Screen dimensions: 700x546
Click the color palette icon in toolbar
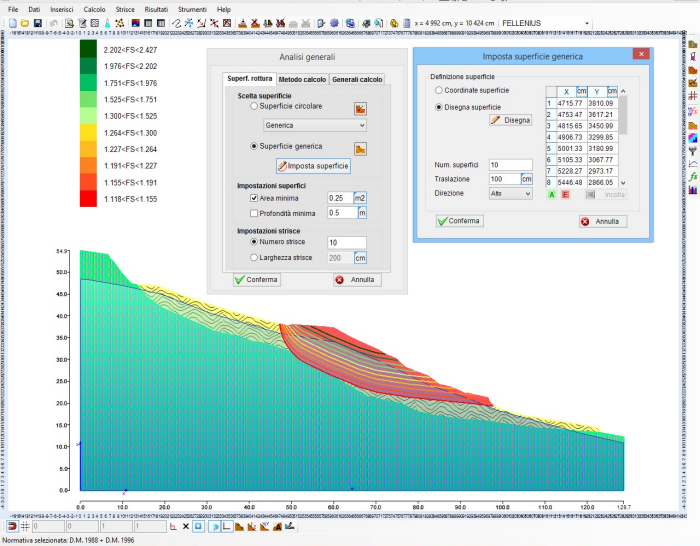394,23
